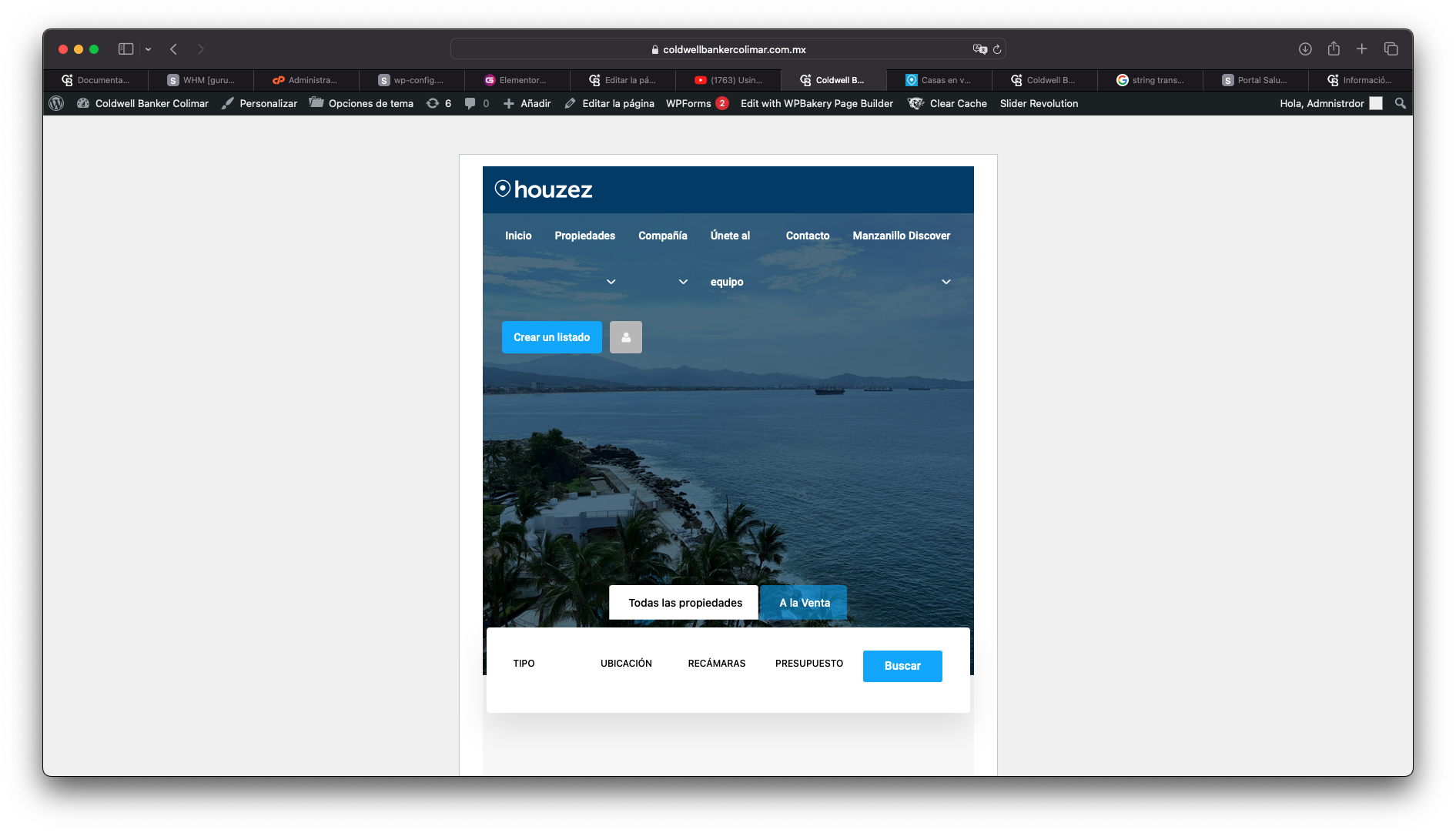
Task: Open WPForms in the admin bar
Action: [x=697, y=103]
